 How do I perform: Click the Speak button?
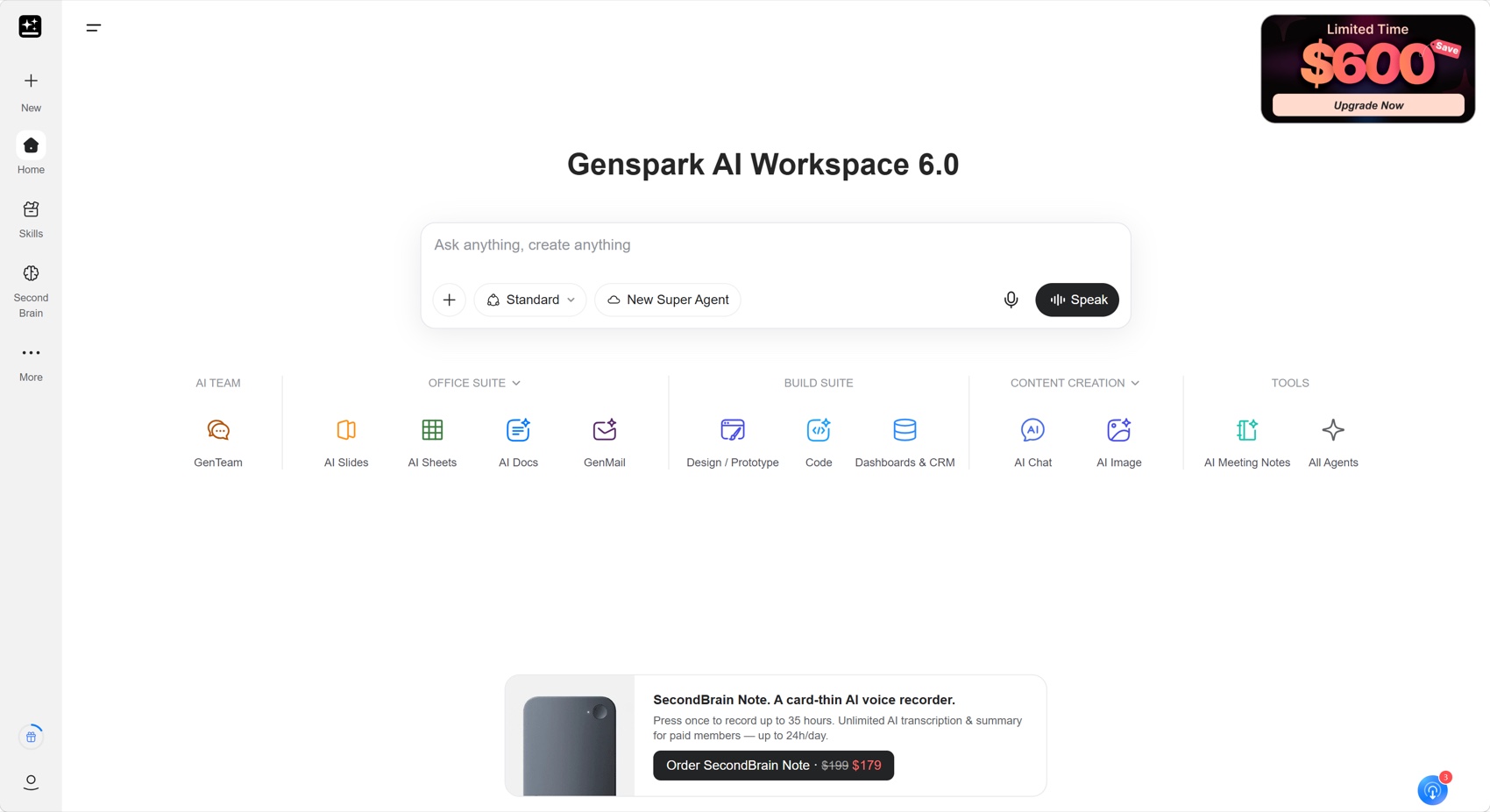click(1077, 300)
